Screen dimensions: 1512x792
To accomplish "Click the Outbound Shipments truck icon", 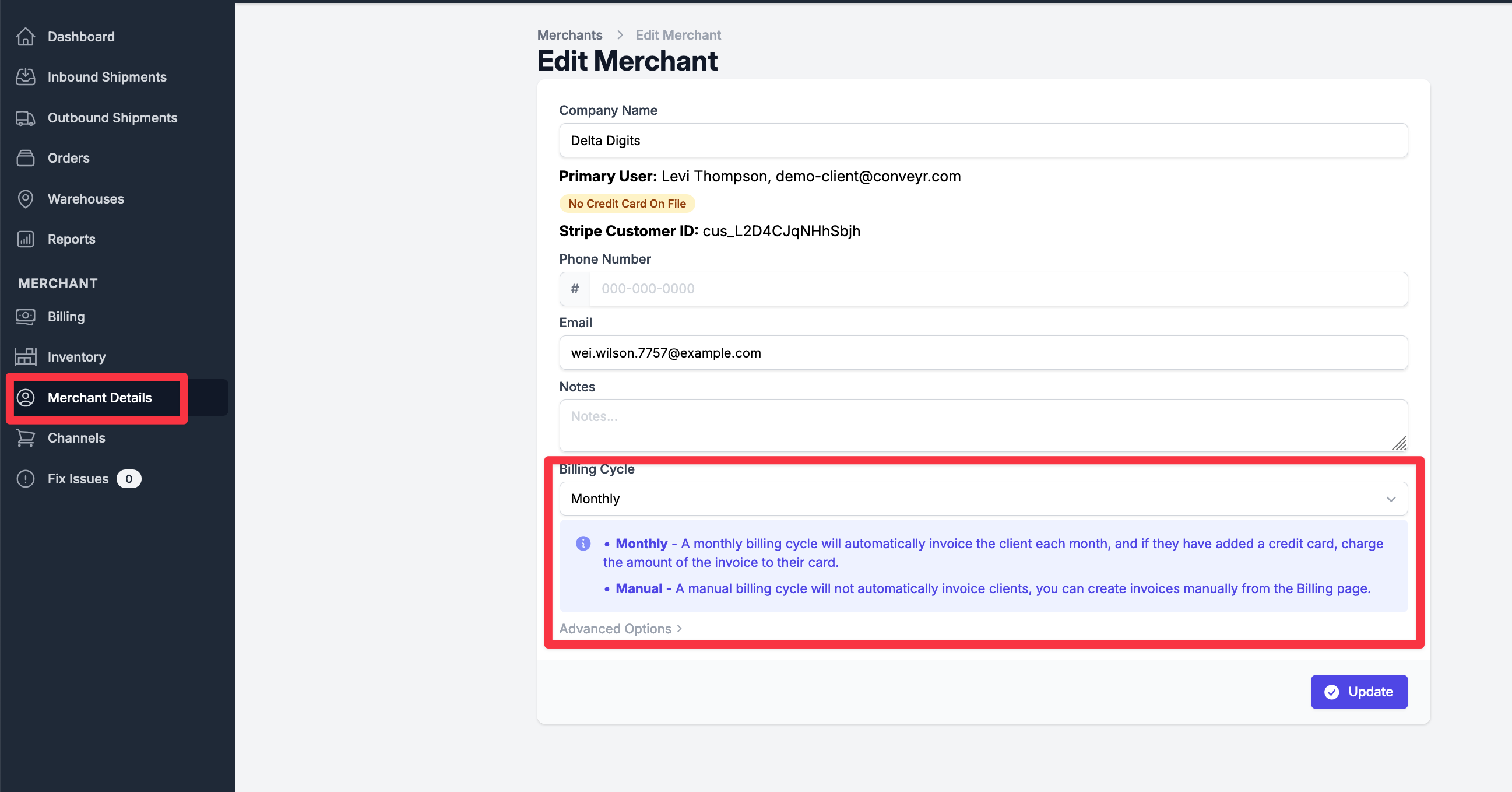I will click(25, 118).
